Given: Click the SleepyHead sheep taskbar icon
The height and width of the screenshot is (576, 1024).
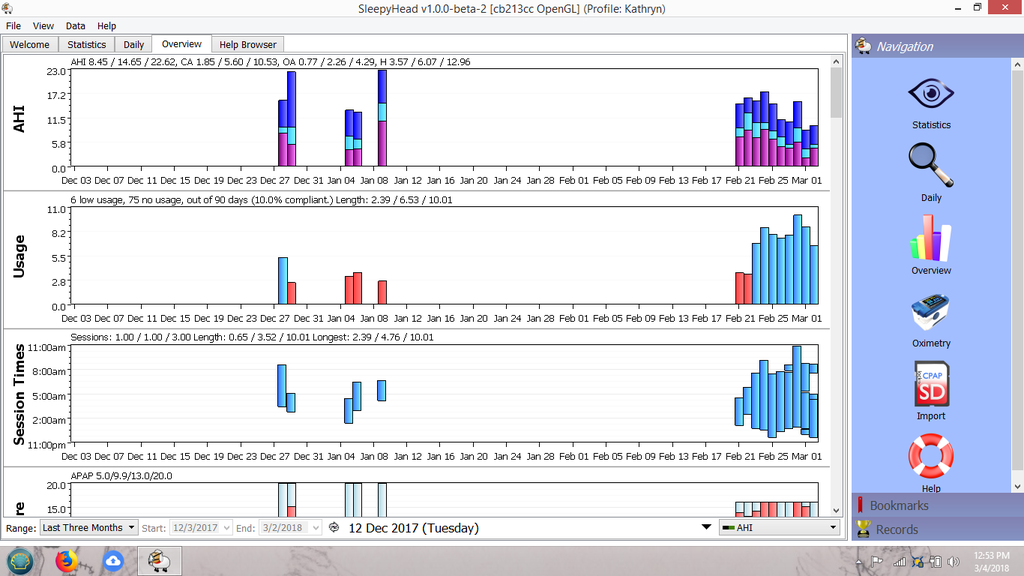Looking at the screenshot, I should coord(159,561).
